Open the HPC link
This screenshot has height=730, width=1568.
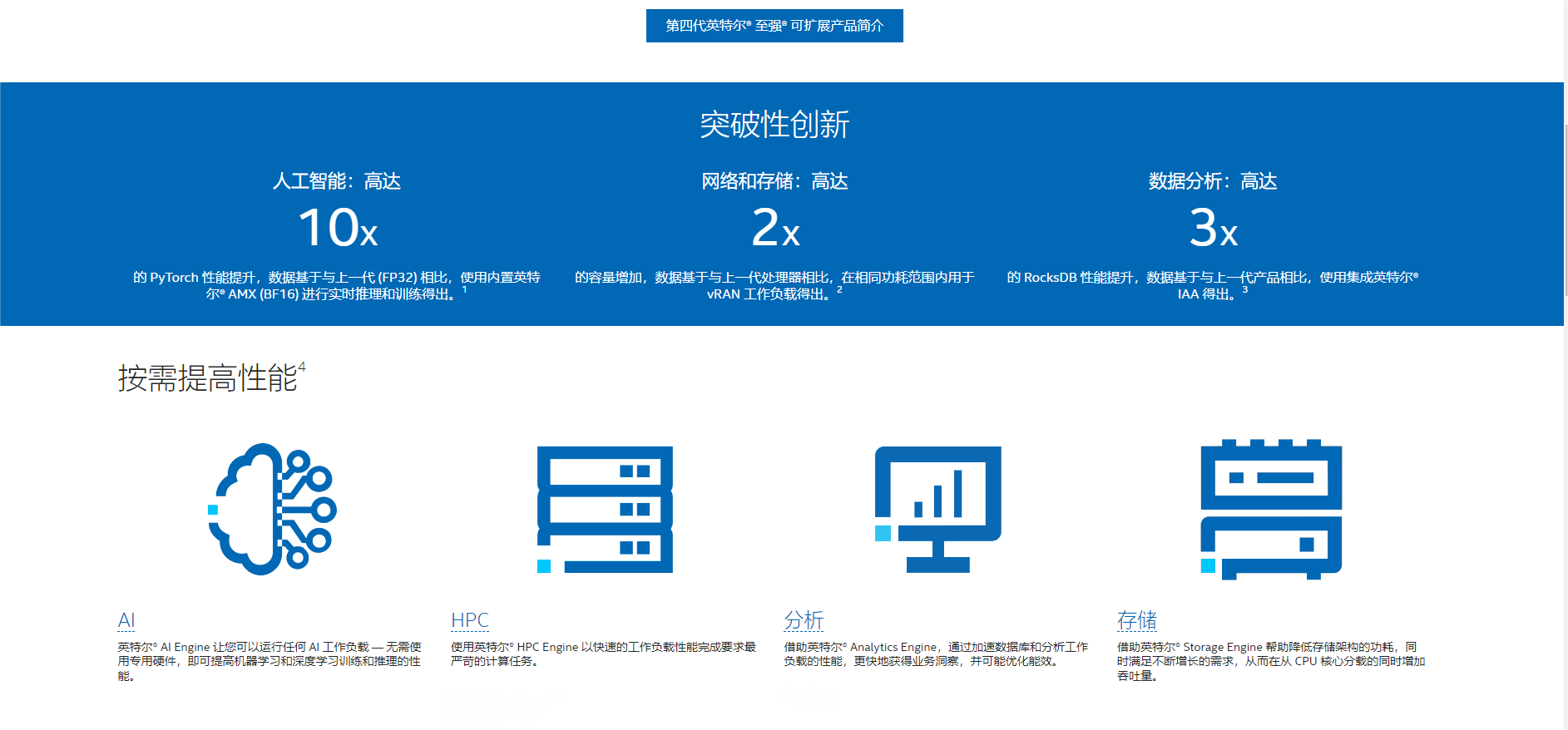[x=470, y=620]
